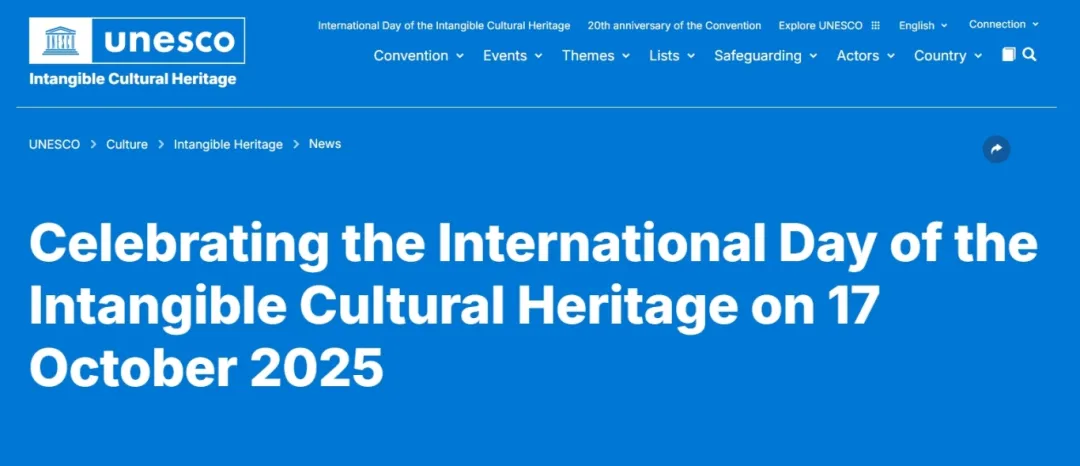
Task: Open the Lists menu
Action: [671, 56]
